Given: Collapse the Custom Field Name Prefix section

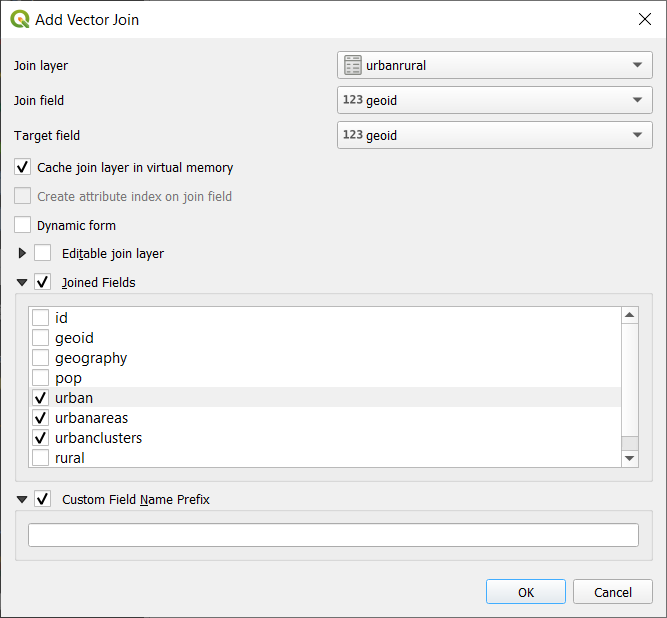Looking at the screenshot, I should [22, 499].
